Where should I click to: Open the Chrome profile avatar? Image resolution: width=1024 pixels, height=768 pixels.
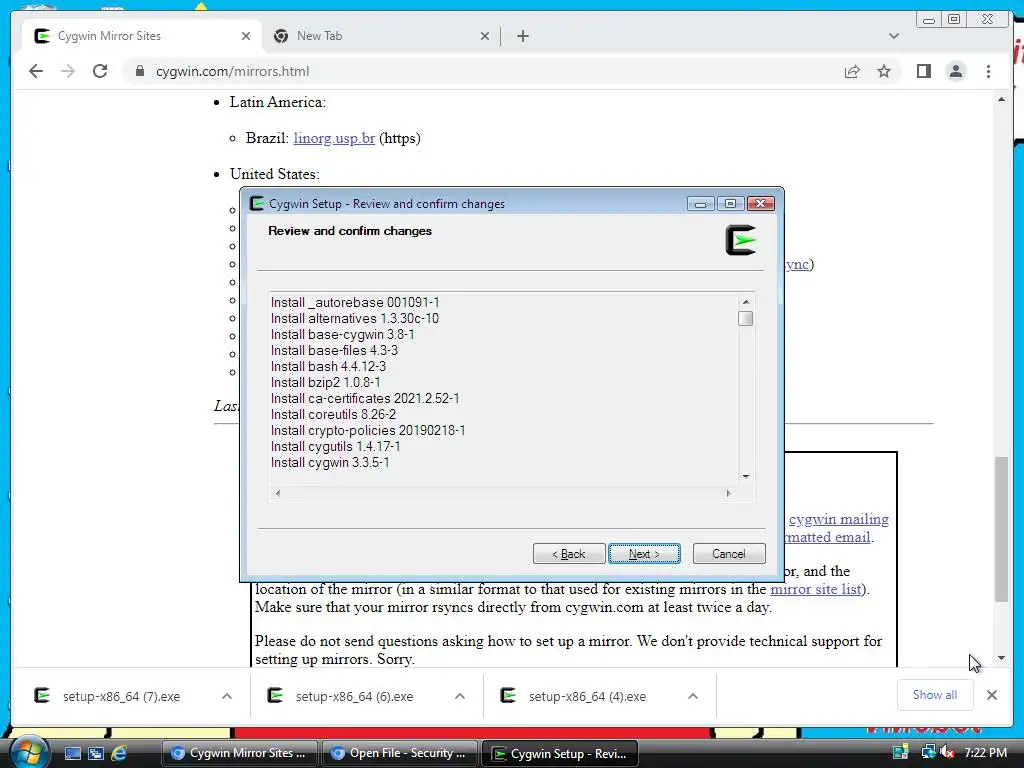point(955,71)
